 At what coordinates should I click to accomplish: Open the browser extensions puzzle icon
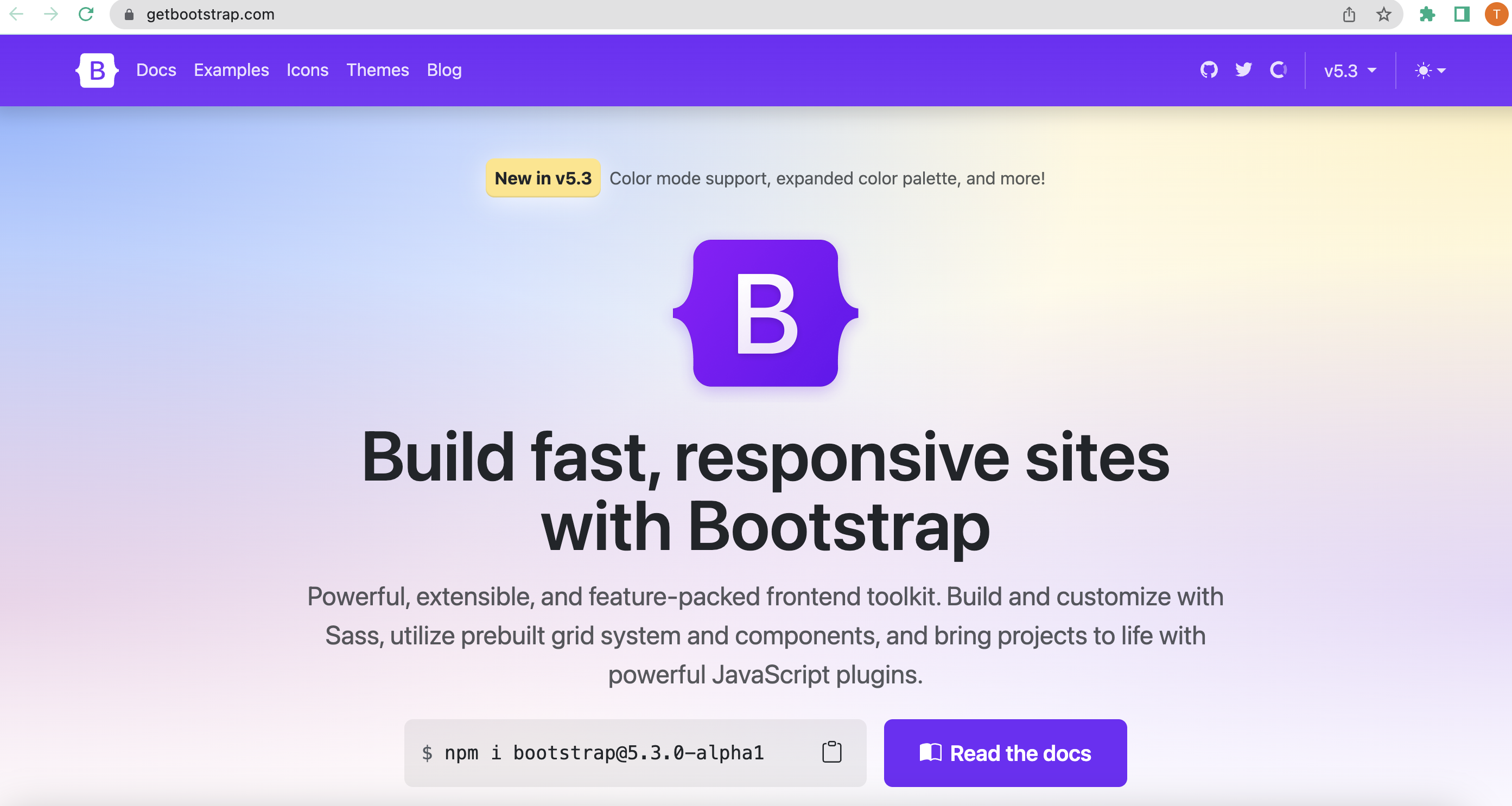coord(1427,14)
